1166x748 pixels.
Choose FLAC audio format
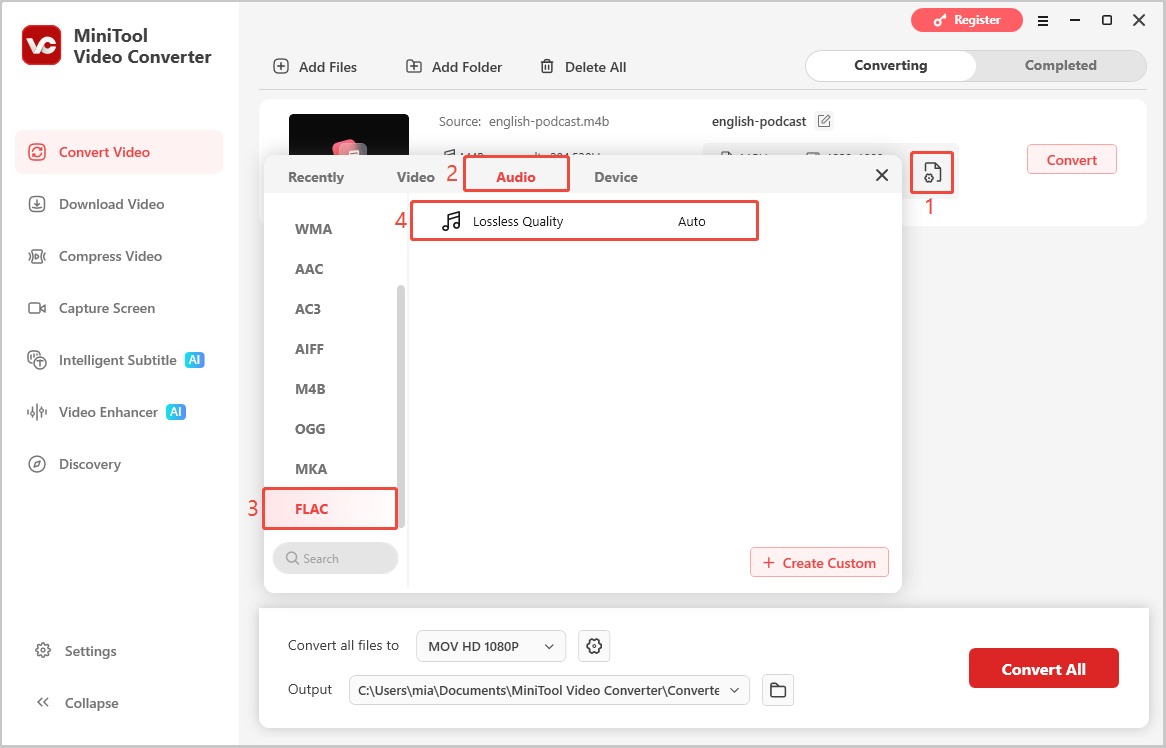[331, 509]
